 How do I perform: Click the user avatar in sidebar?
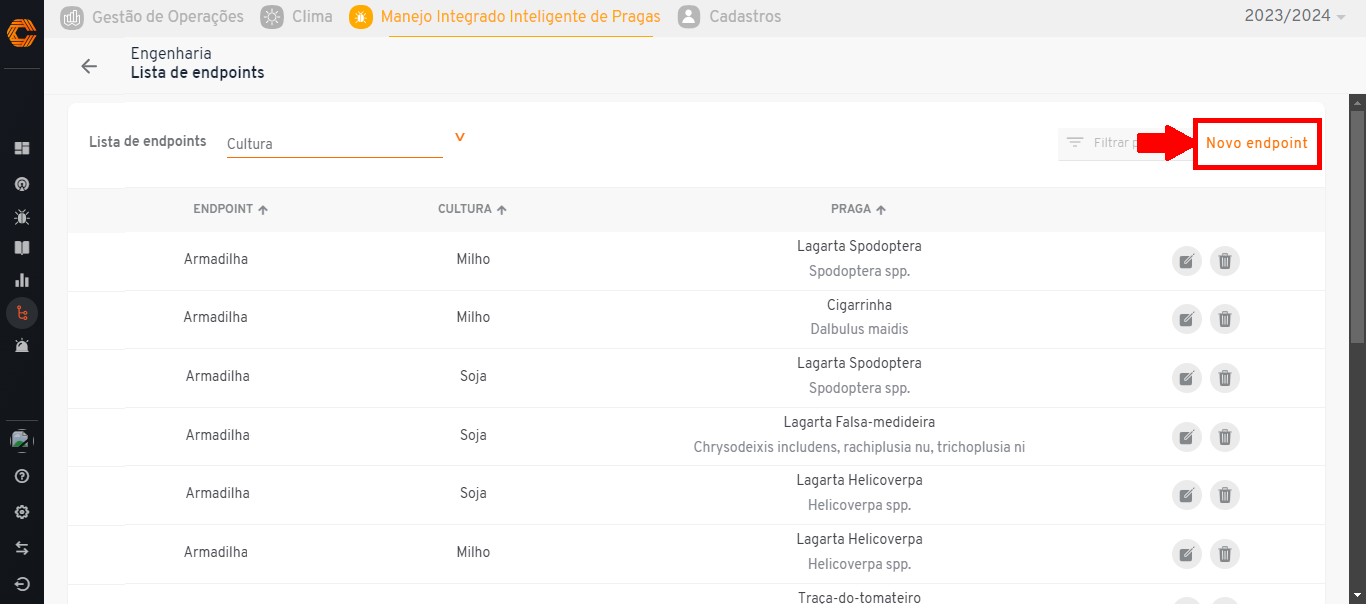click(x=22, y=439)
